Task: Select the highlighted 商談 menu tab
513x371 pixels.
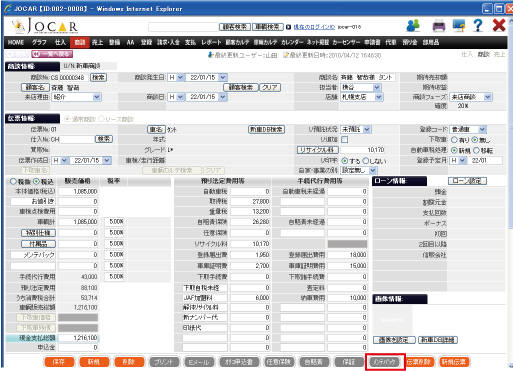Action: click(80, 42)
